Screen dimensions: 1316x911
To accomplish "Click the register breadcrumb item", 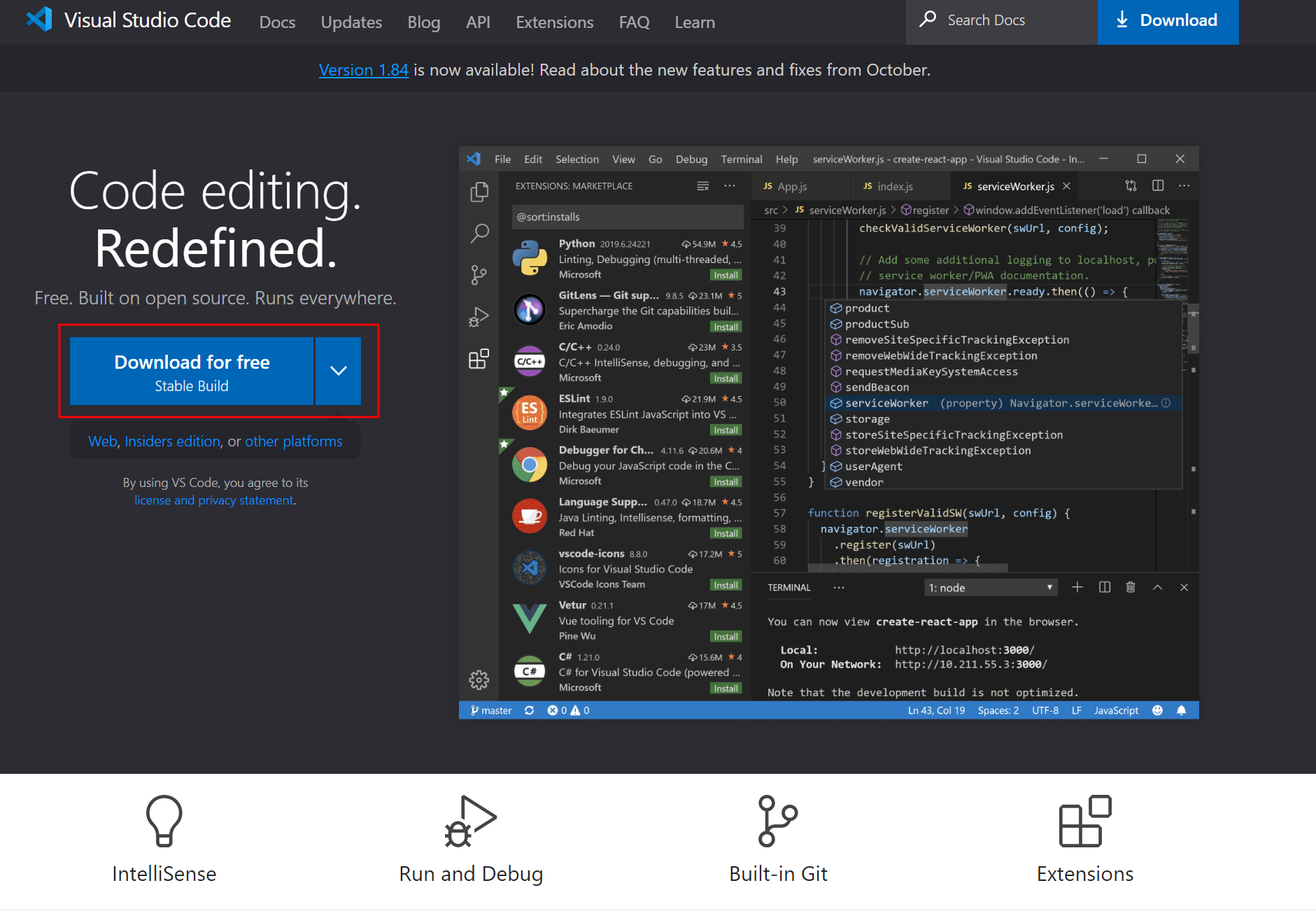I will coord(925,210).
